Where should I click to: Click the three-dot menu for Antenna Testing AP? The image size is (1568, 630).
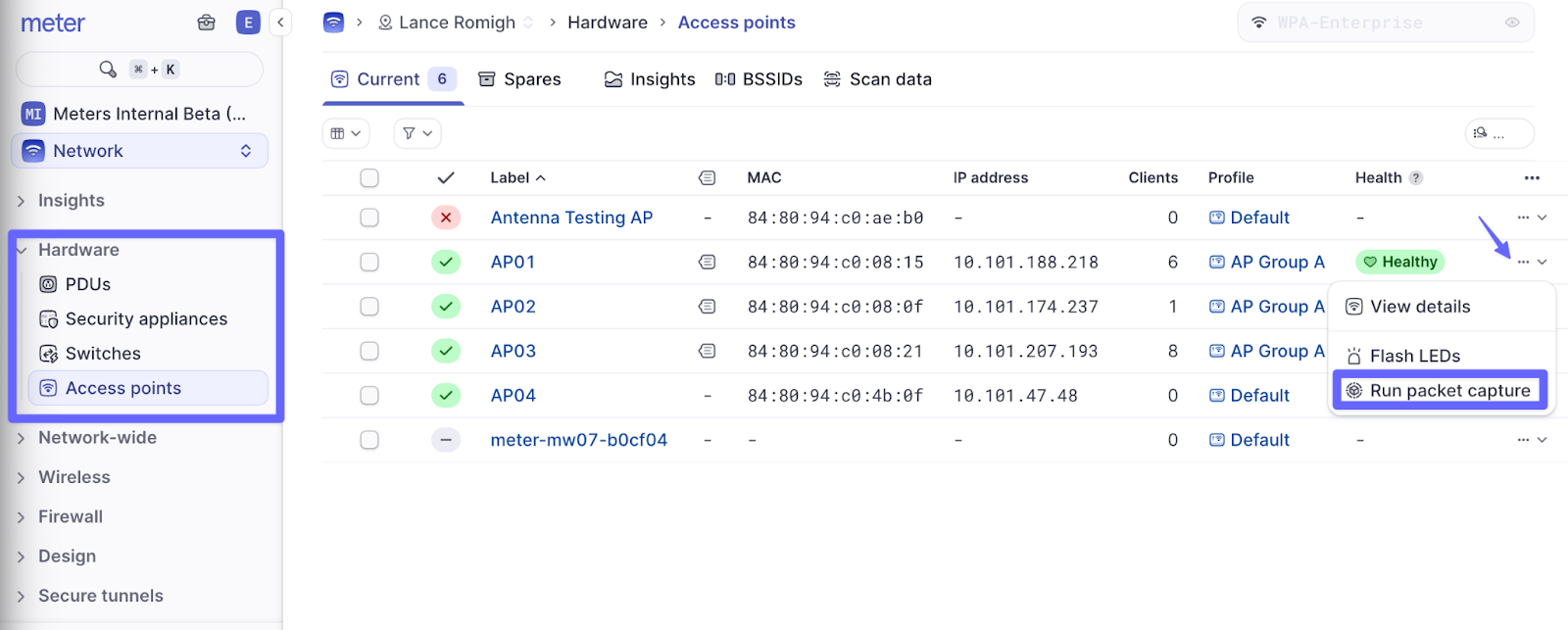(1523, 218)
